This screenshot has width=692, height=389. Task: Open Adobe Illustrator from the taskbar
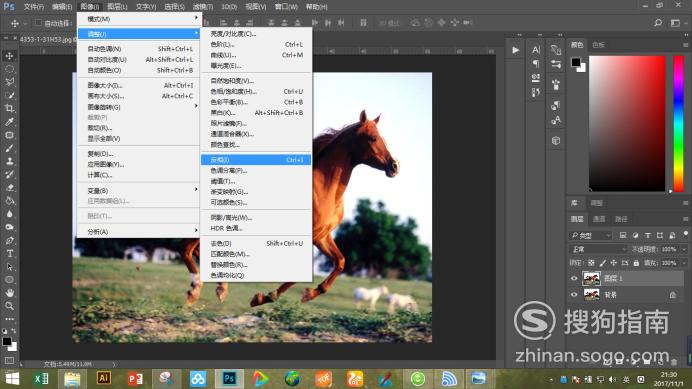click(x=104, y=378)
